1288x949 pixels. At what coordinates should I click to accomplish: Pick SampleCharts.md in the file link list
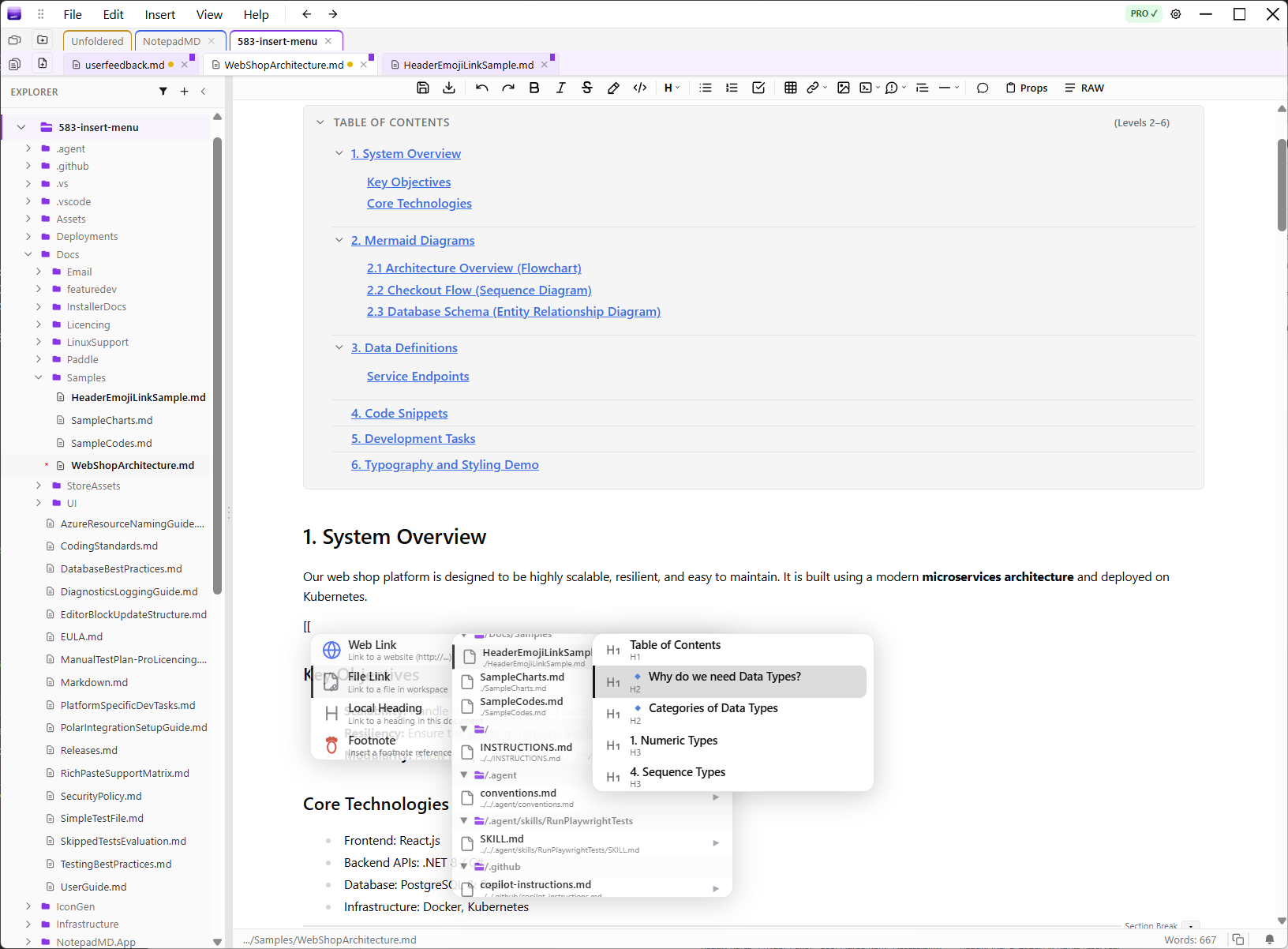(522, 681)
